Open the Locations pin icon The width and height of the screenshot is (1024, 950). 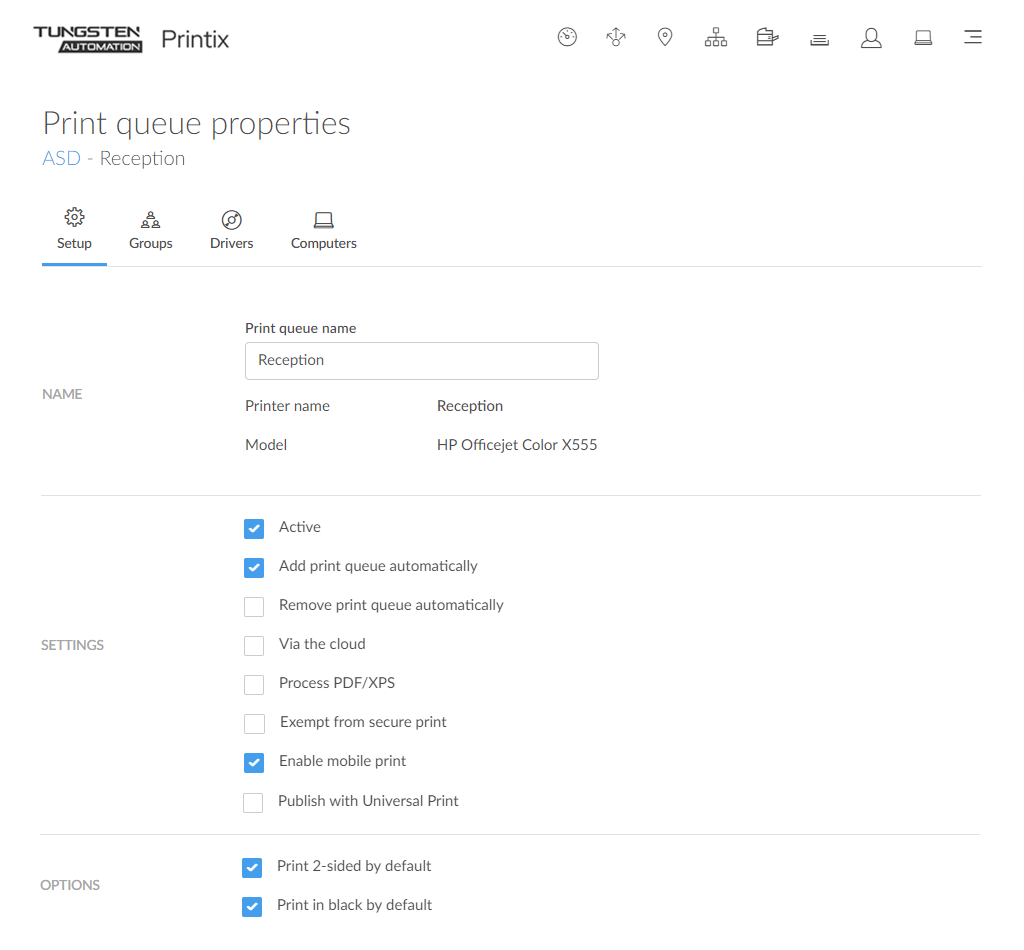(x=665, y=38)
